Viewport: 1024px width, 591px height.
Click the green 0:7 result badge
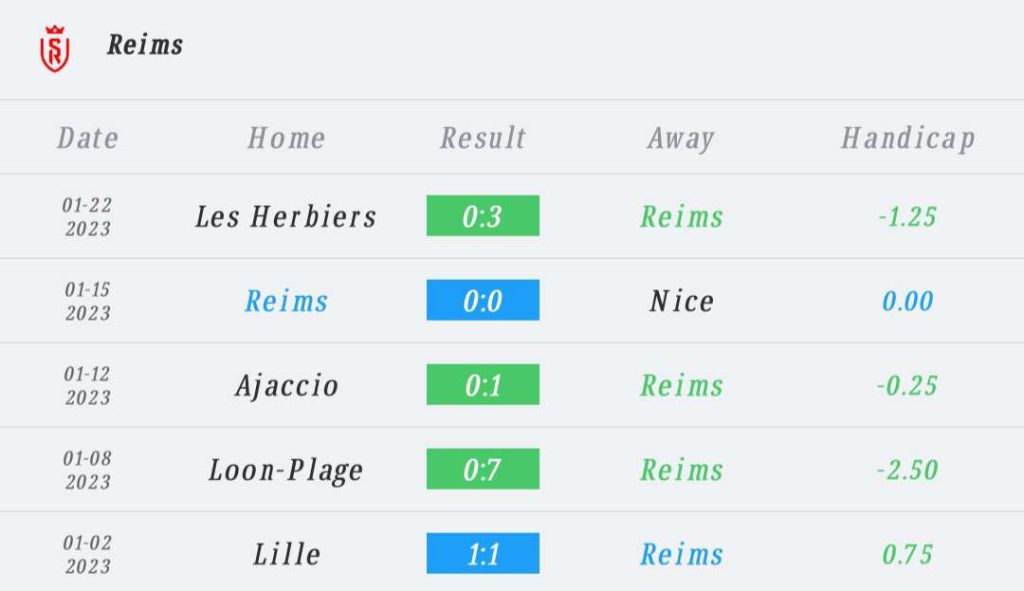483,468
